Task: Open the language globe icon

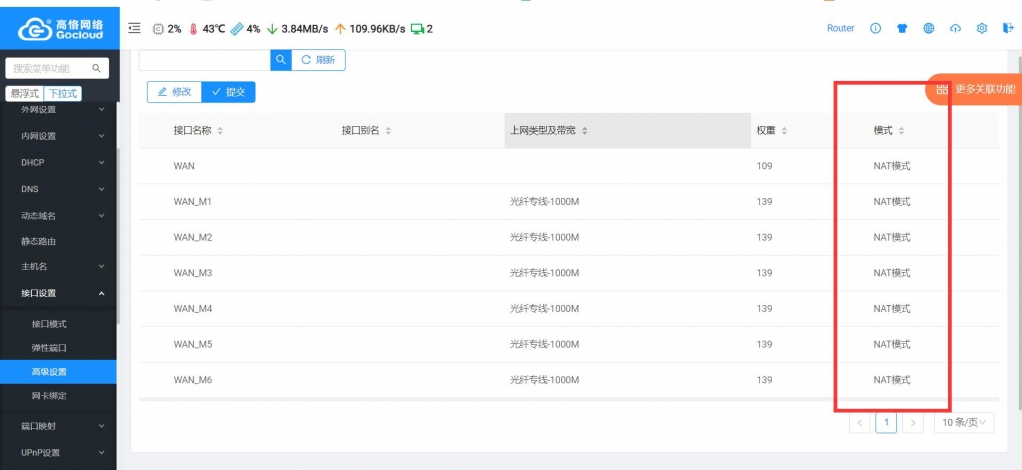Action: click(929, 29)
